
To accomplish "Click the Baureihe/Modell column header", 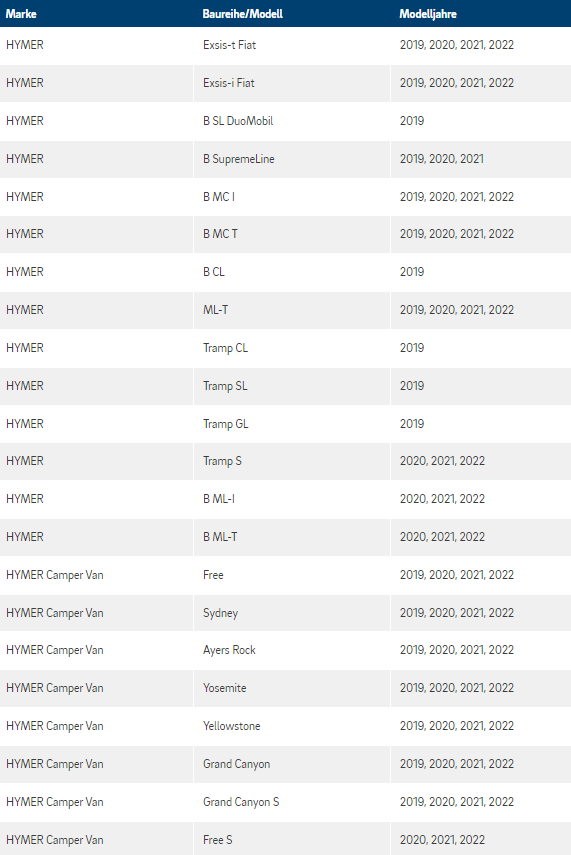I will point(243,14).
